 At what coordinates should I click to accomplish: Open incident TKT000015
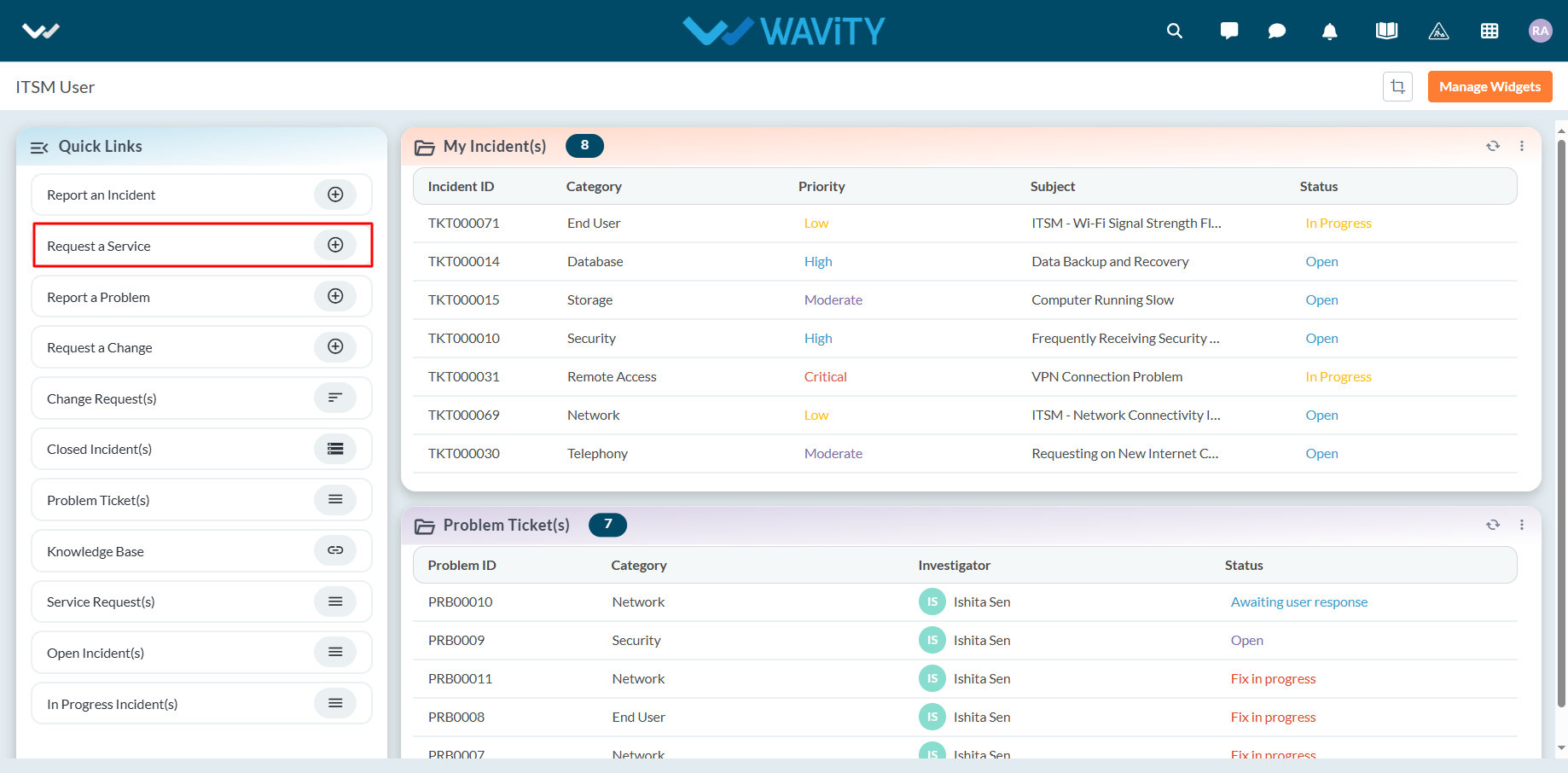[x=463, y=299]
